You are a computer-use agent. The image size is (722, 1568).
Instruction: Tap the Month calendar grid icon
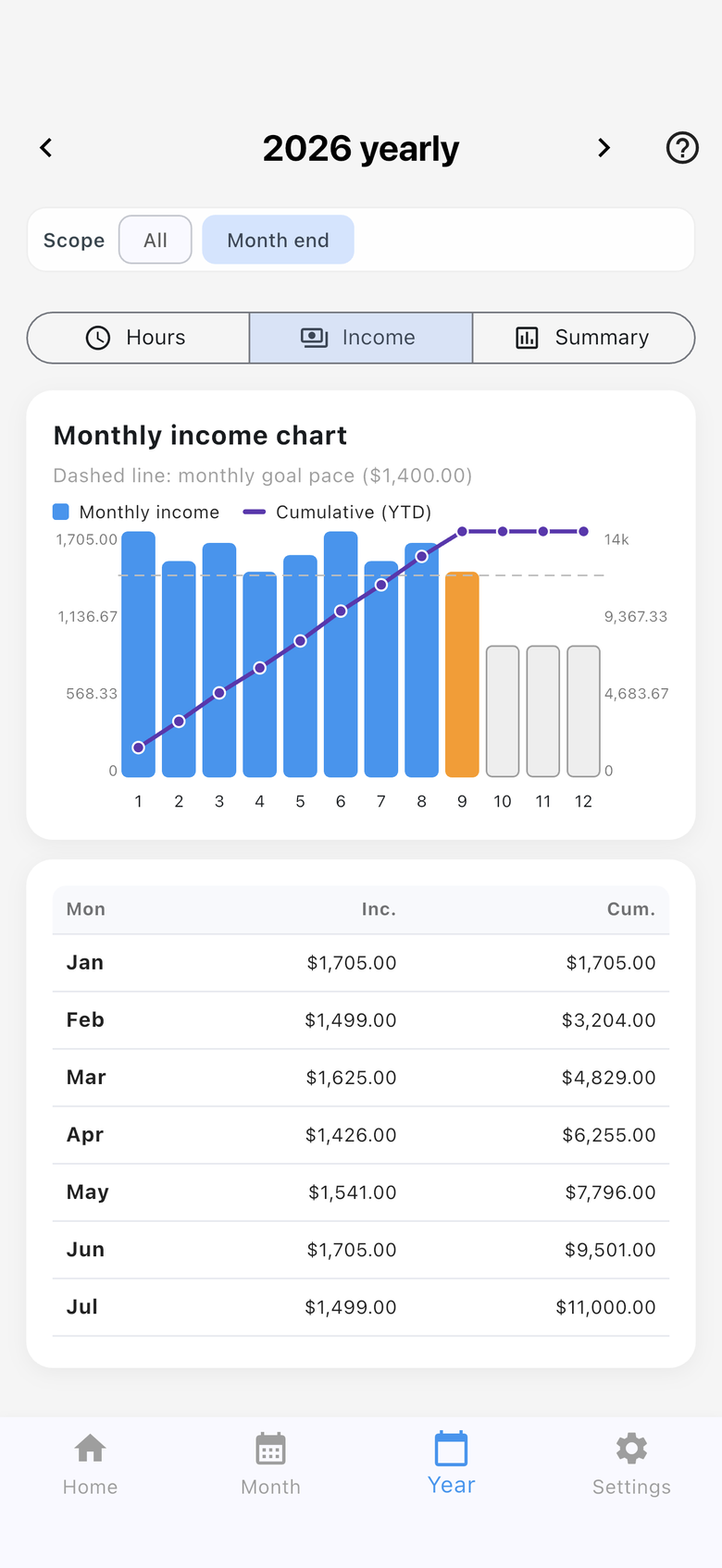[270, 1449]
